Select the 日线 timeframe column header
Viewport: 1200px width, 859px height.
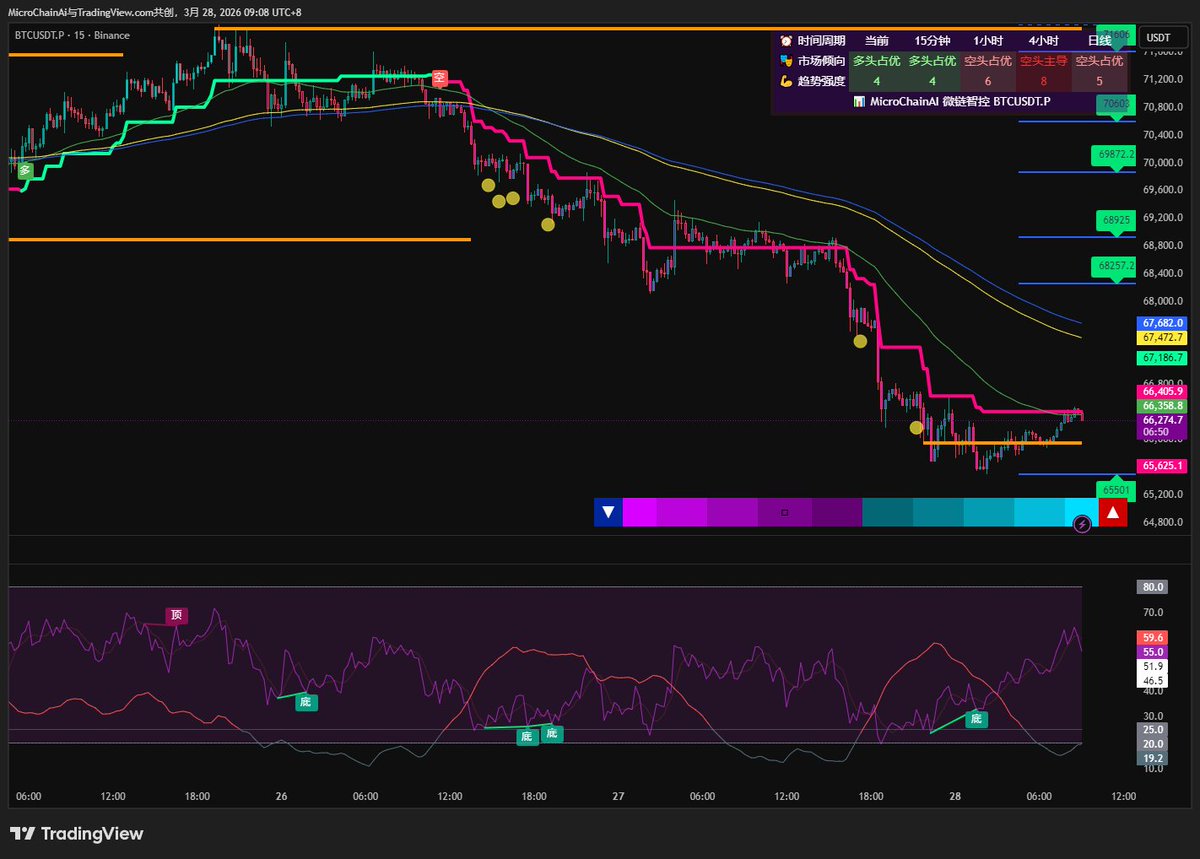pyautogui.click(x=1099, y=41)
